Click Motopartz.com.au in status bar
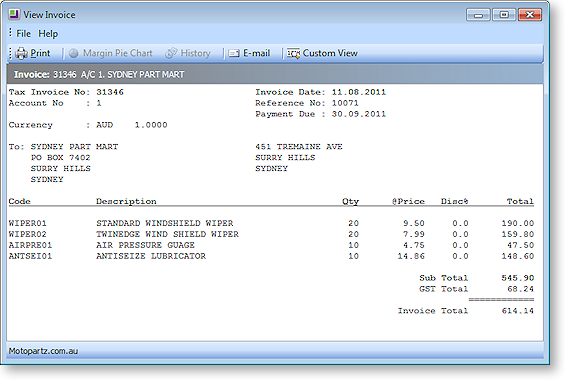 point(43,351)
